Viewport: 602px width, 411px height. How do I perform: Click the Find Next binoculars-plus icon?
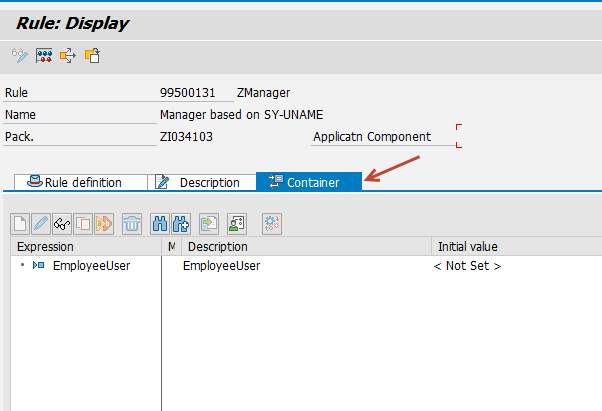coord(181,223)
